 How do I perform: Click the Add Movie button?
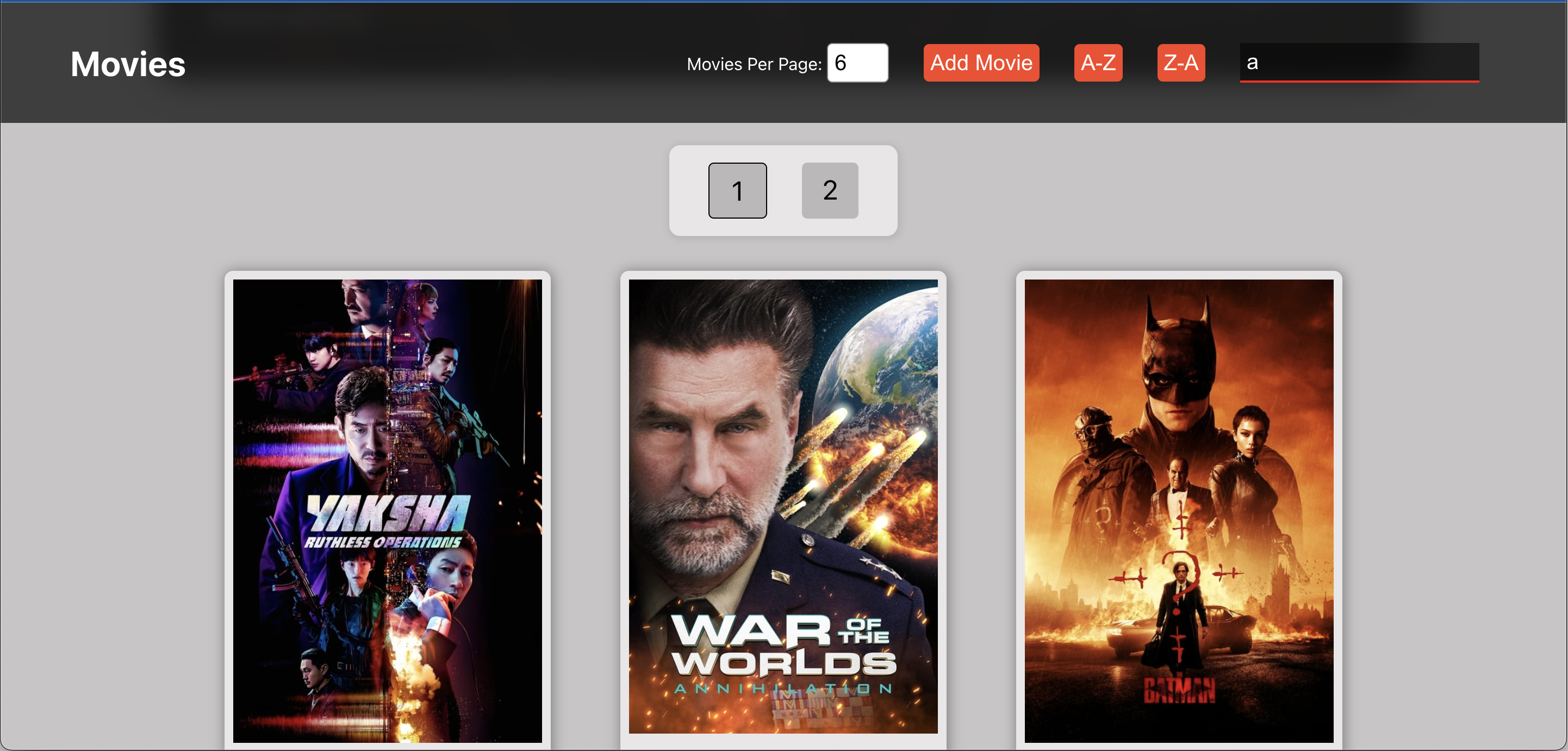pyautogui.click(x=981, y=63)
